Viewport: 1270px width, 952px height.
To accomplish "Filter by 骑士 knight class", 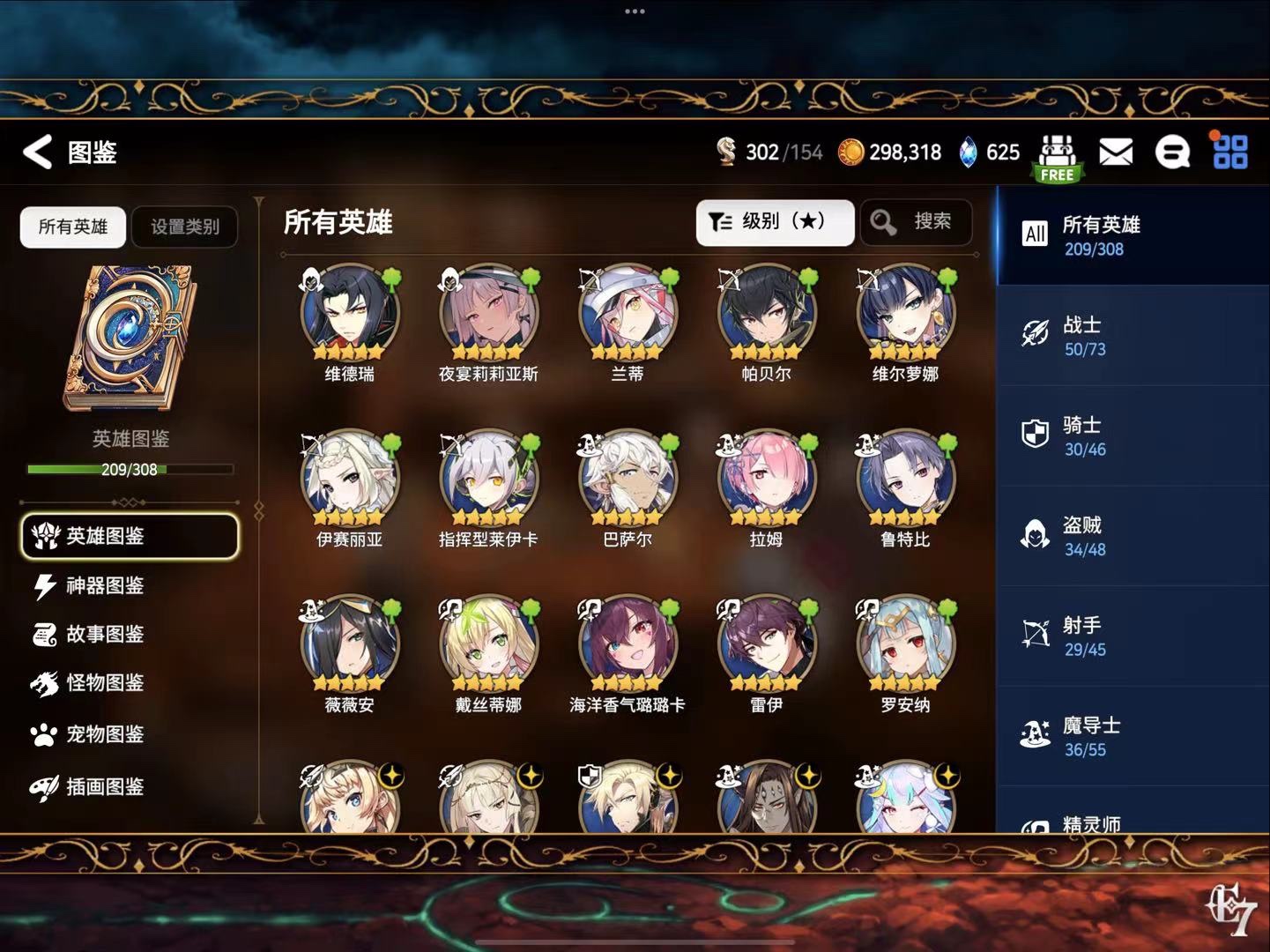I will (x=1133, y=436).
